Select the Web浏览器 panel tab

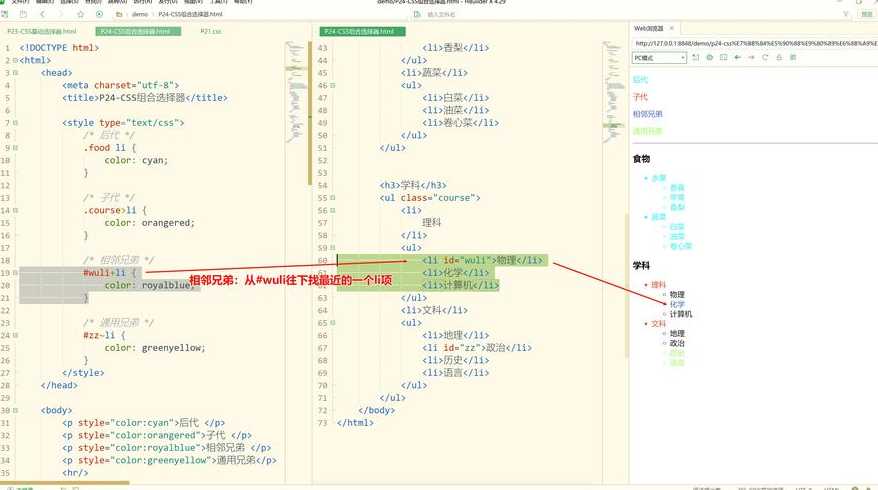pos(648,28)
